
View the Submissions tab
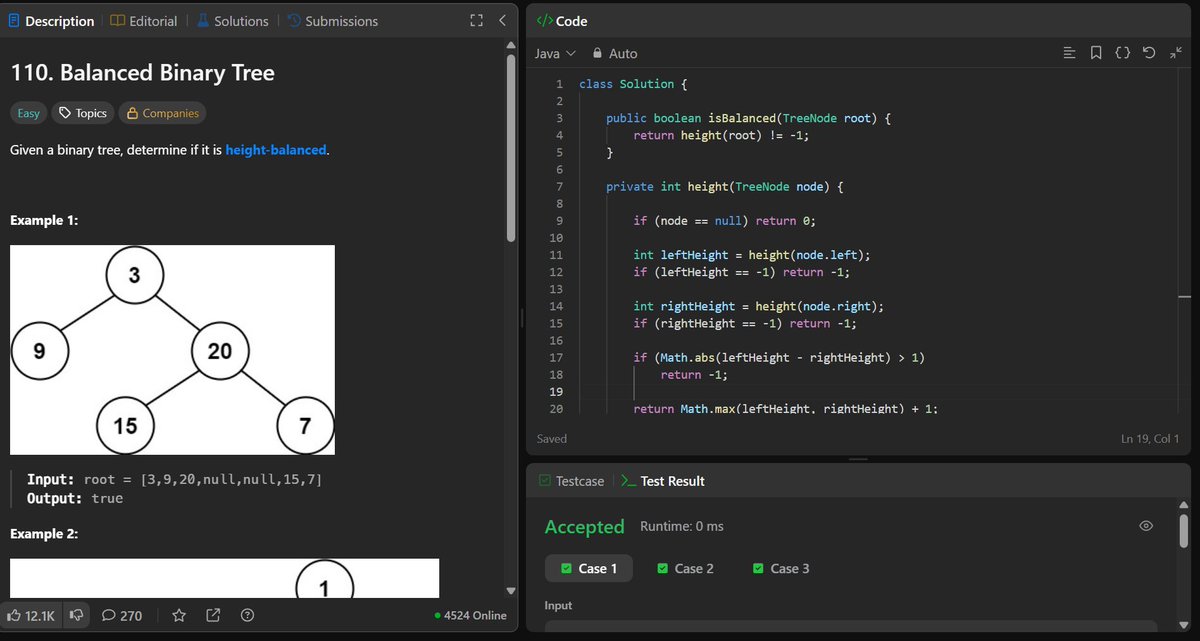coord(333,21)
